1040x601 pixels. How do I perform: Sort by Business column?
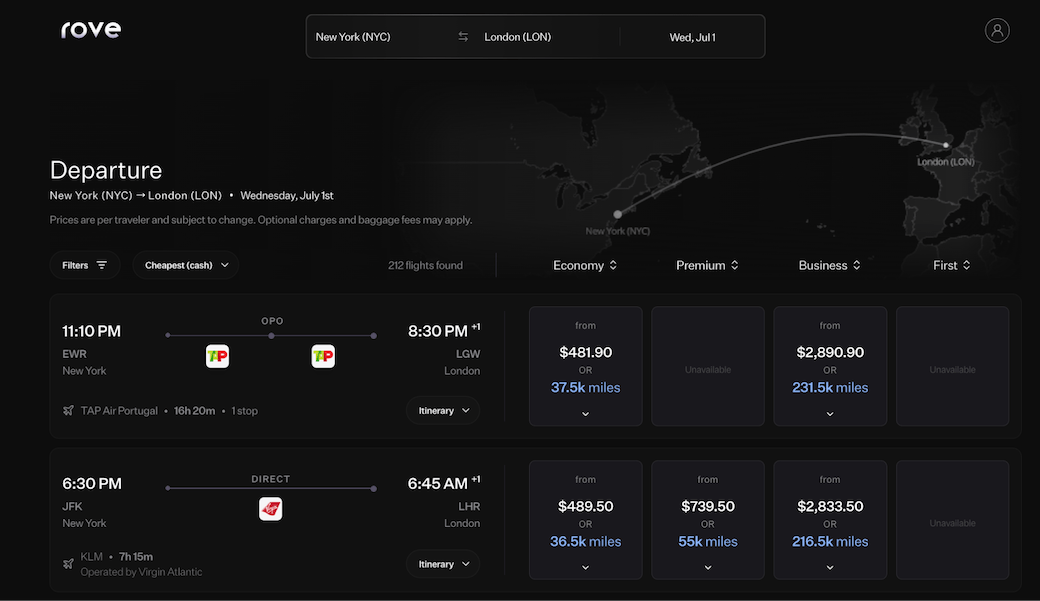(x=829, y=265)
